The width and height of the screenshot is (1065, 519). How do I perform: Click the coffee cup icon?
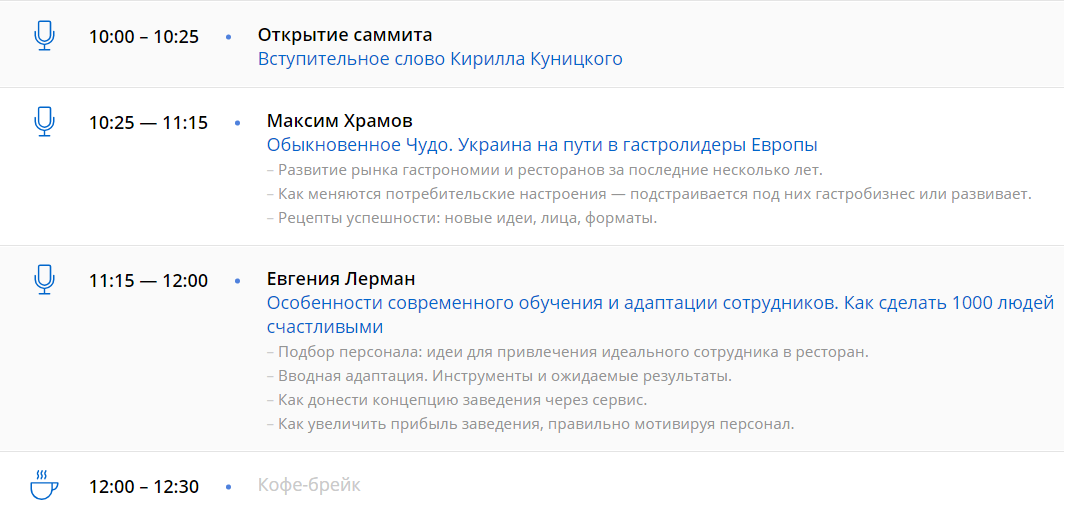[x=44, y=485]
